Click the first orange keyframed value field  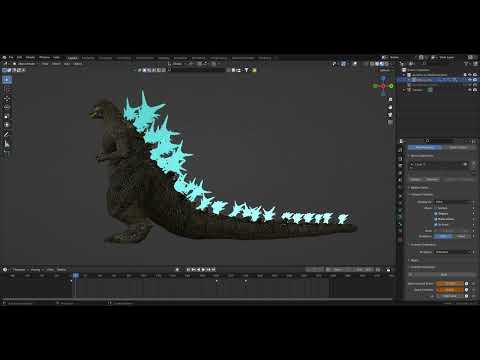(x=450, y=284)
